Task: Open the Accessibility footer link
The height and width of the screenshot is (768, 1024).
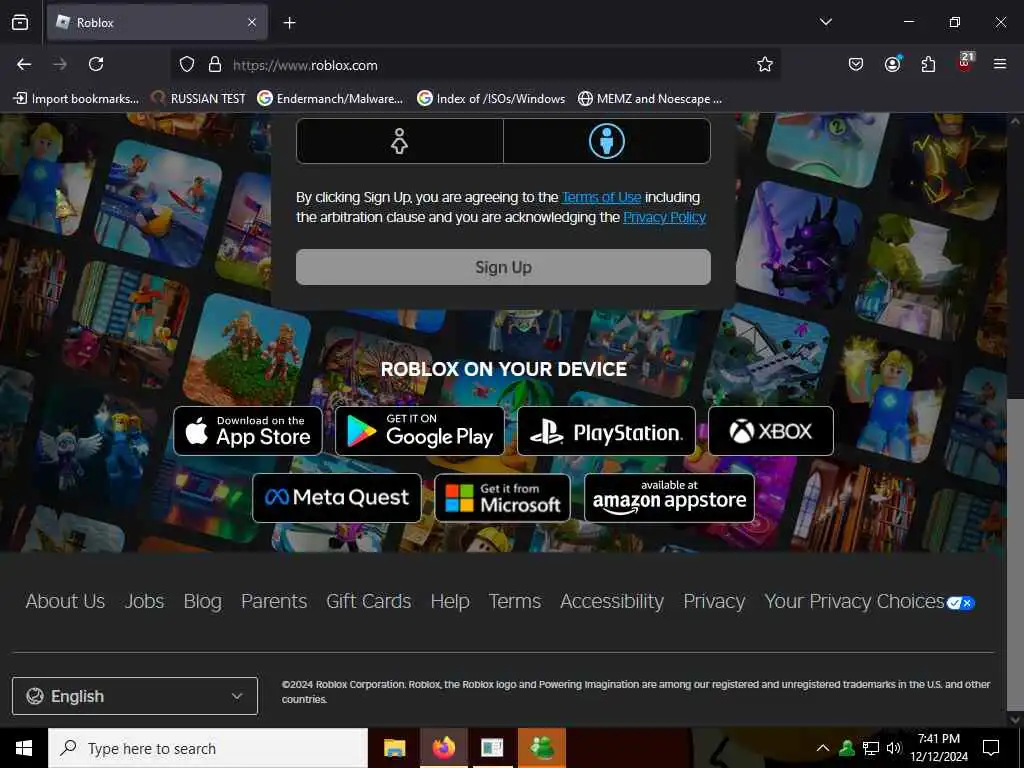Action: [612, 601]
